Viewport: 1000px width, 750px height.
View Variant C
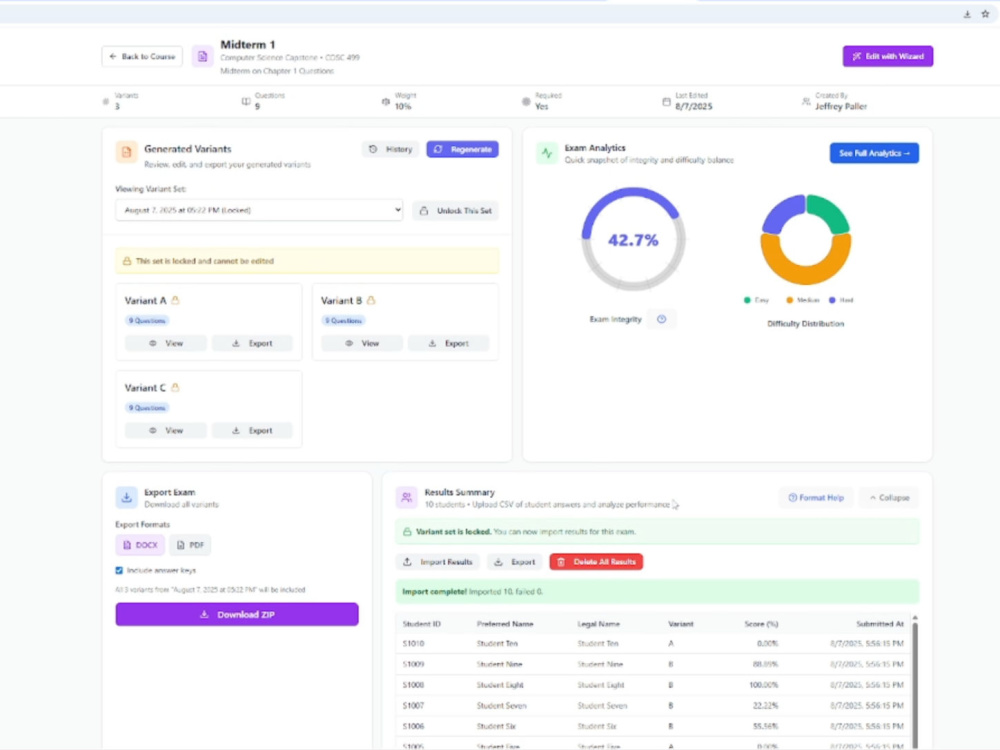click(x=166, y=430)
